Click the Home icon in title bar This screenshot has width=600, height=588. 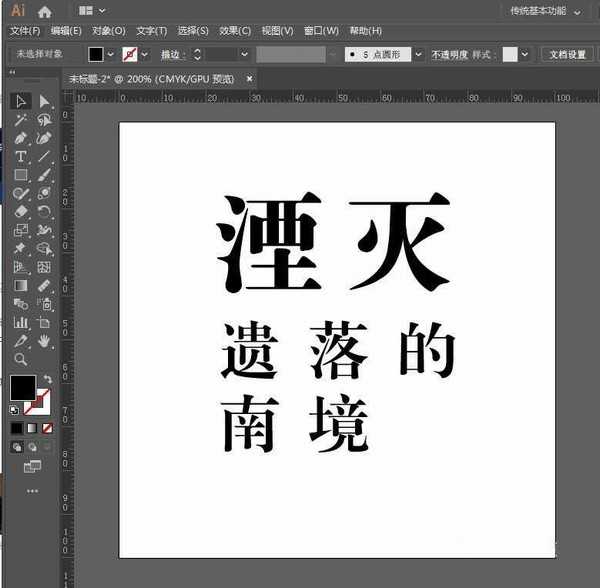pos(44,11)
